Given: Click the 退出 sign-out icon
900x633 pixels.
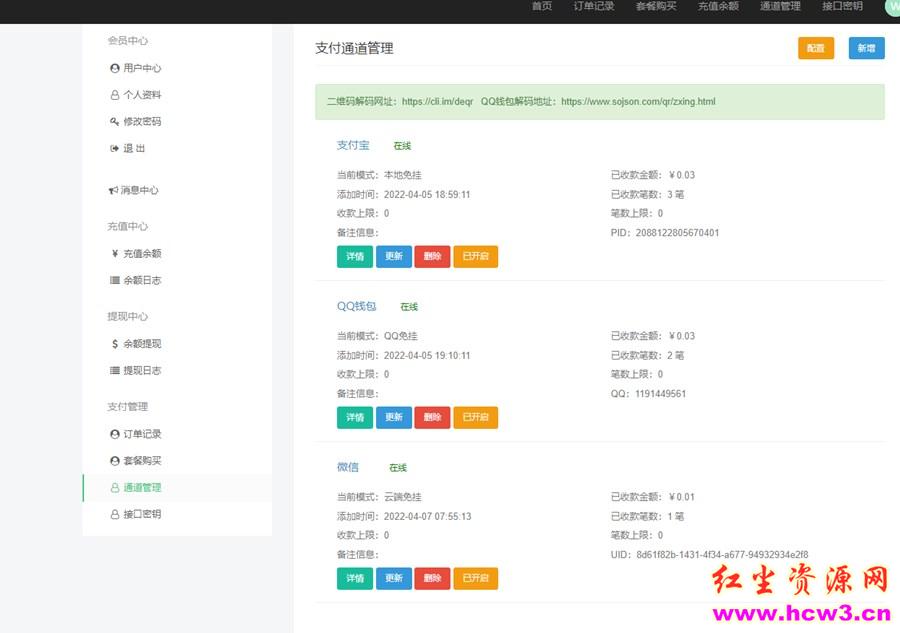Looking at the screenshot, I should tap(115, 148).
